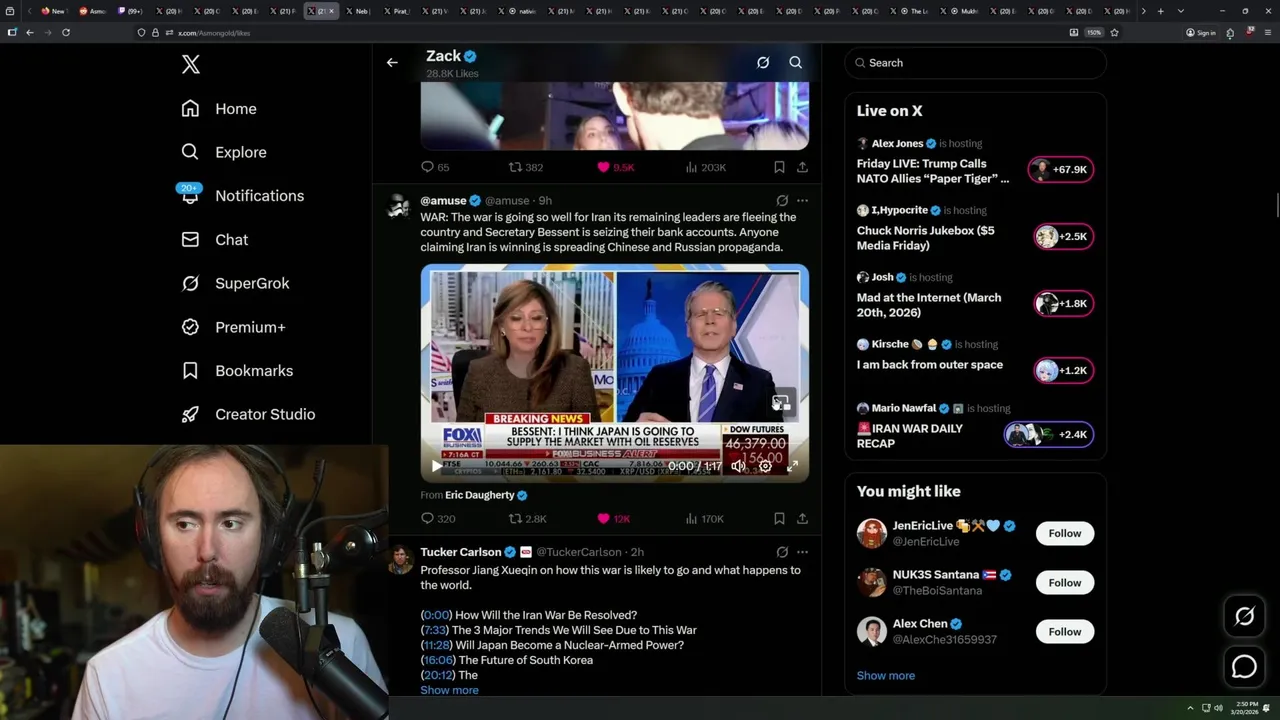View analytics for 170K views post

(705, 519)
